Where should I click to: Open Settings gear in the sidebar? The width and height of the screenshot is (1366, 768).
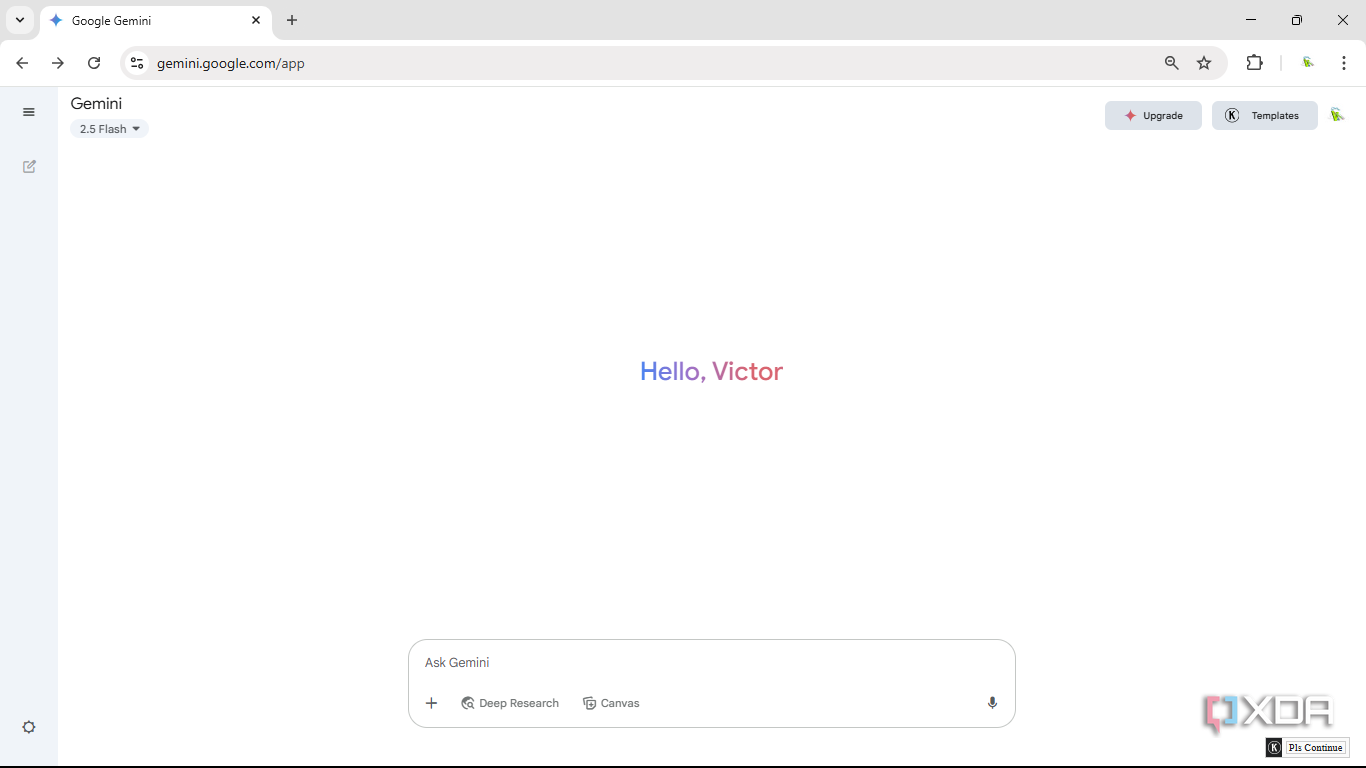click(29, 727)
